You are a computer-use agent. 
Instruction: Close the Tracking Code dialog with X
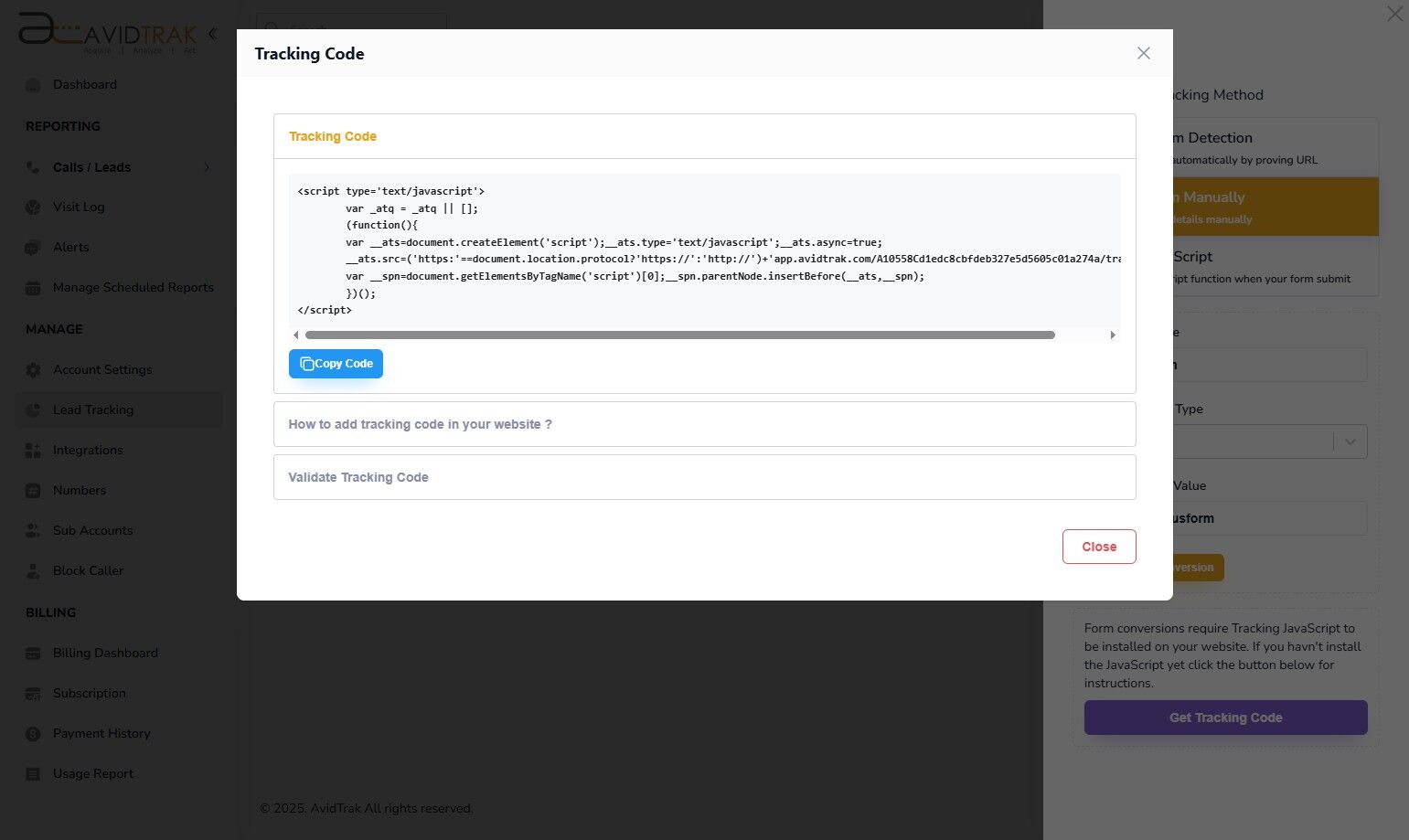click(1143, 53)
